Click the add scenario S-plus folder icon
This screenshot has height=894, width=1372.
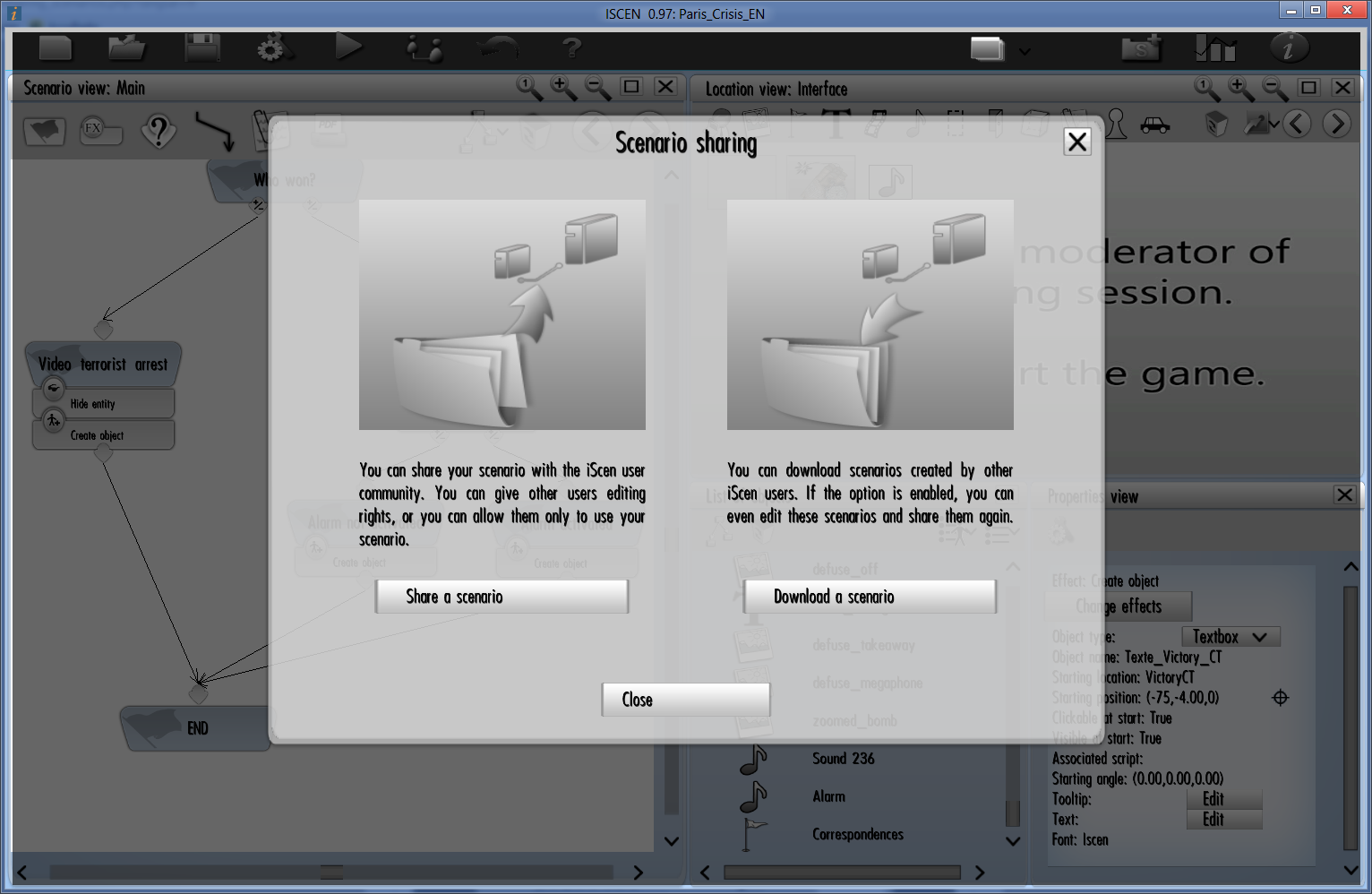coord(1143,47)
